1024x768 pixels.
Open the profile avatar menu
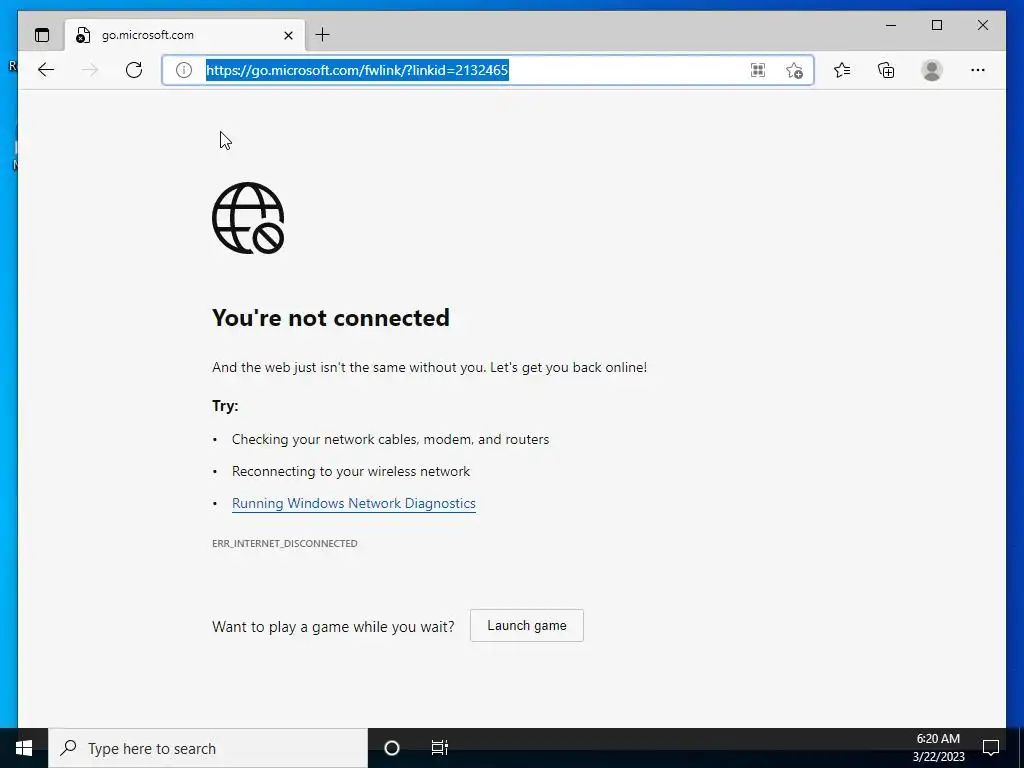pyautogui.click(x=932, y=70)
